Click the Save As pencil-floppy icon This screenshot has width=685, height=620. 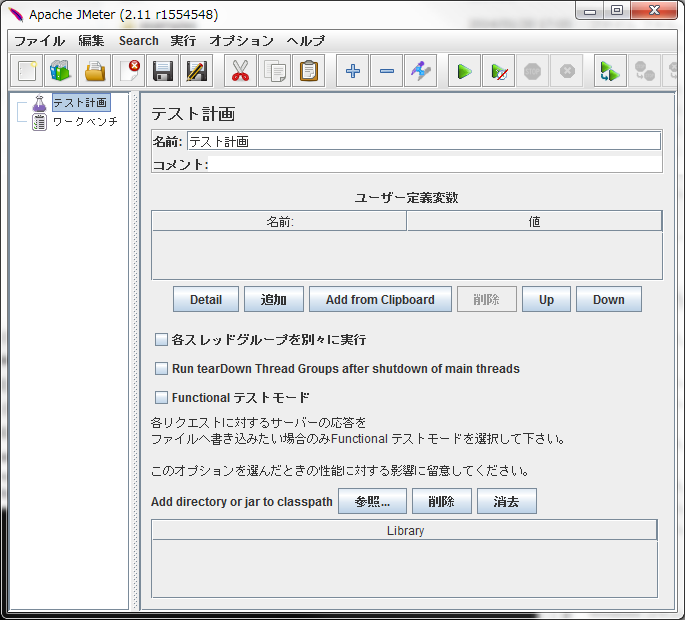click(197, 71)
